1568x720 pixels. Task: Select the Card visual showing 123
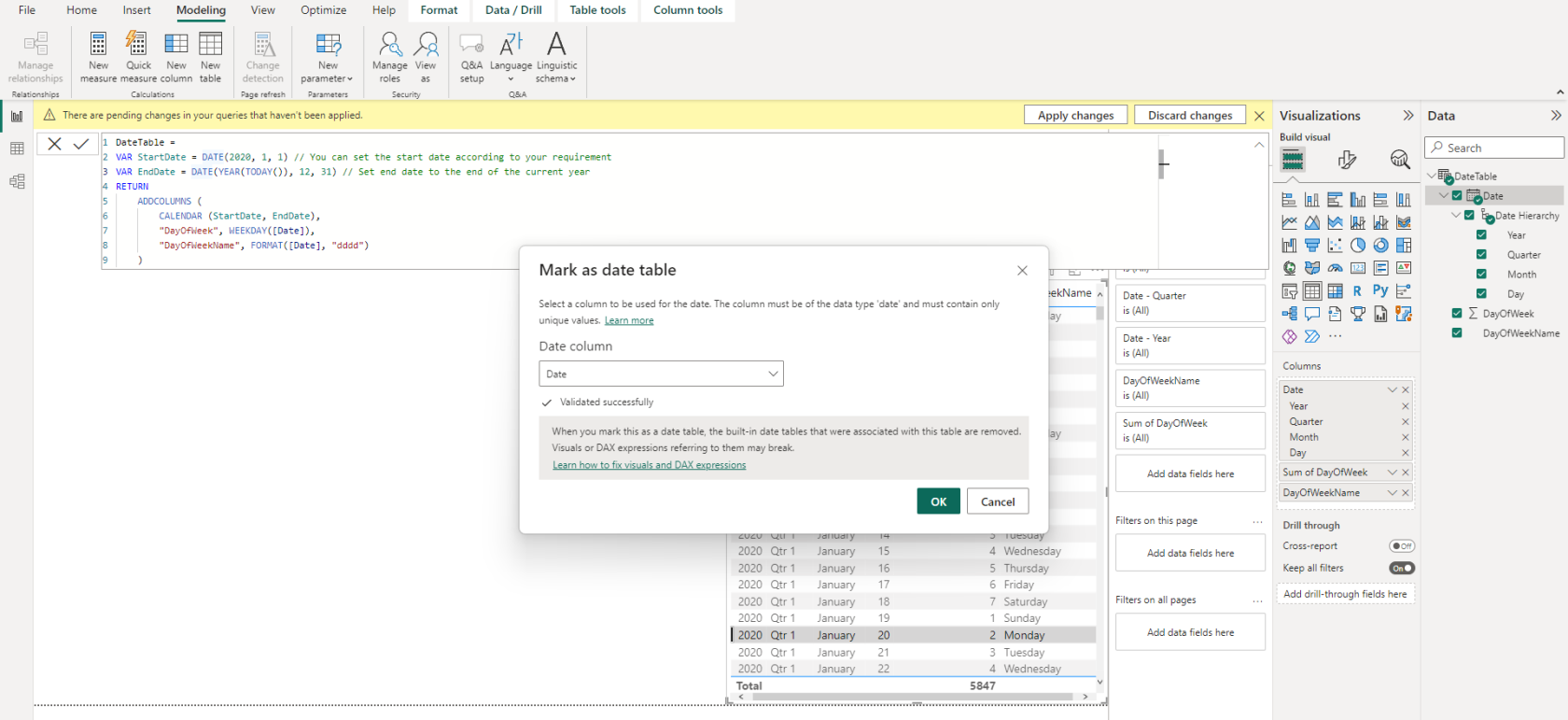(x=1358, y=268)
